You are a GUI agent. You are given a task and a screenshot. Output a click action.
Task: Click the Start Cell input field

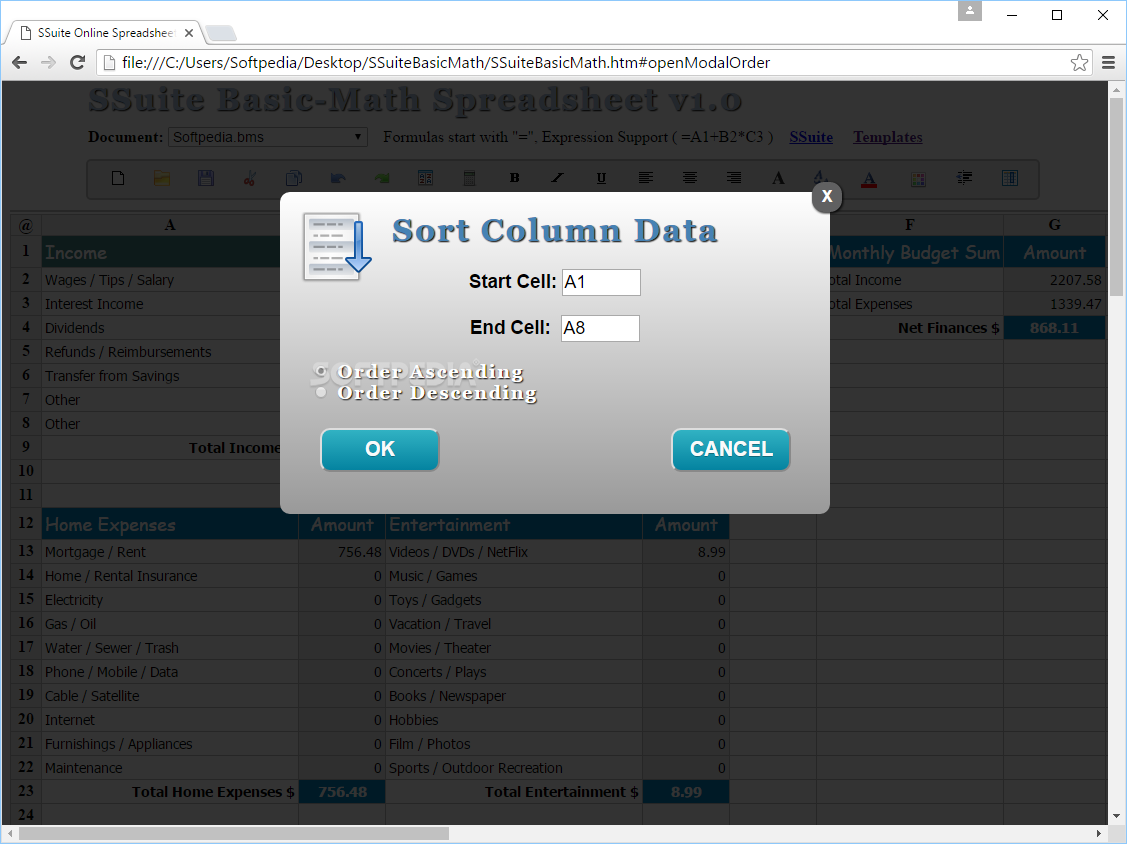point(601,283)
